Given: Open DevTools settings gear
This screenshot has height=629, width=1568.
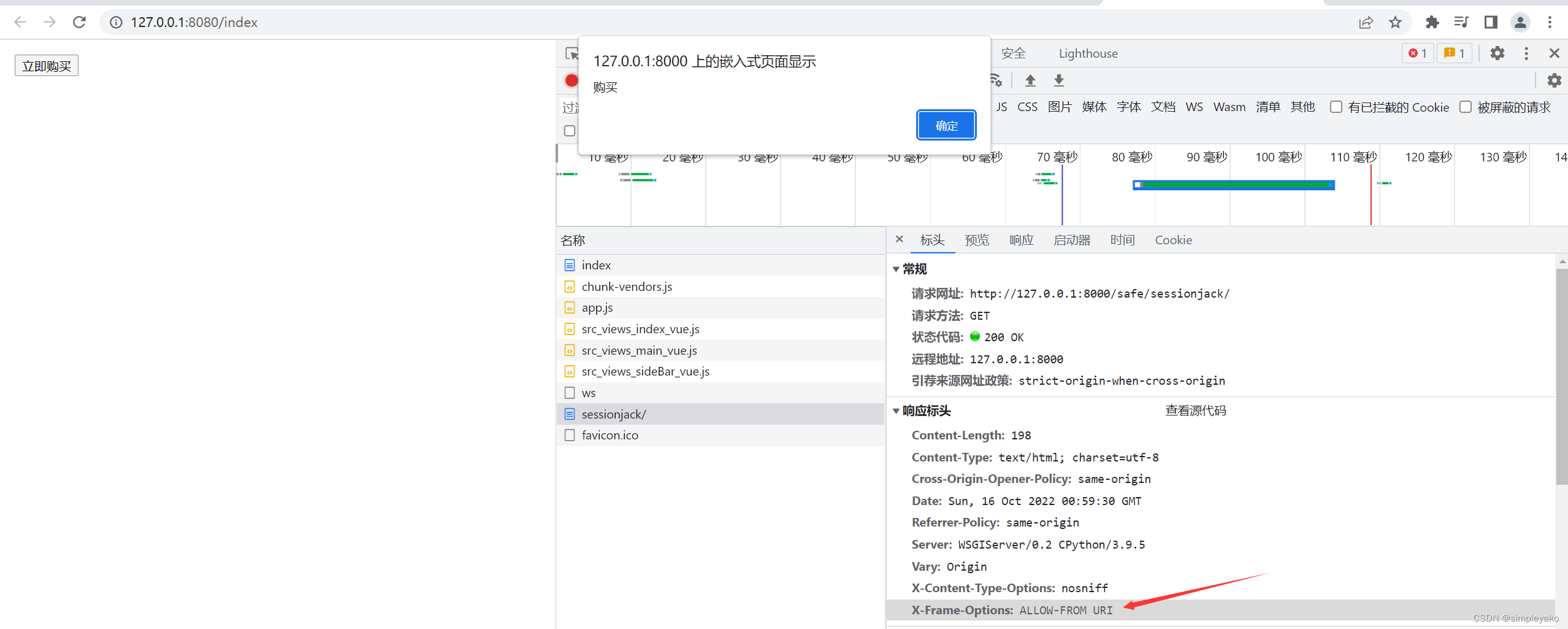Looking at the screenshot, I should 1497,53.
